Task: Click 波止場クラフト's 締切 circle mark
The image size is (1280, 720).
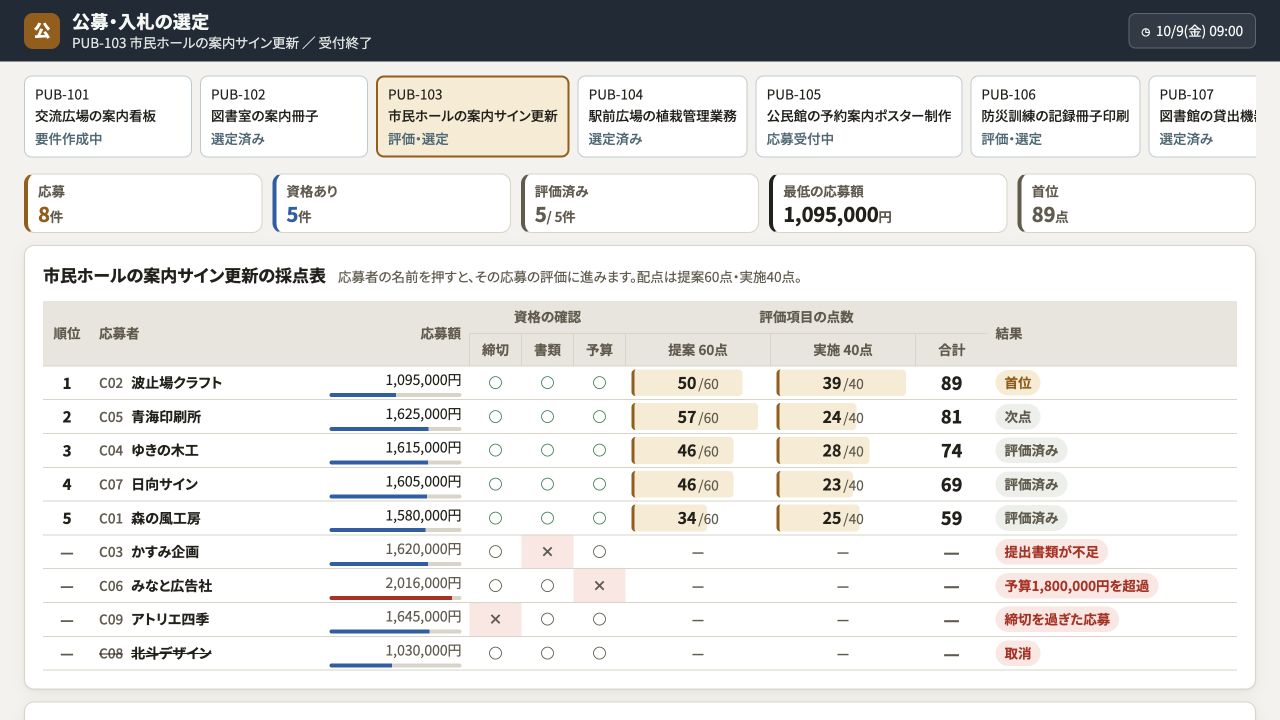Action: coord(495,383)
